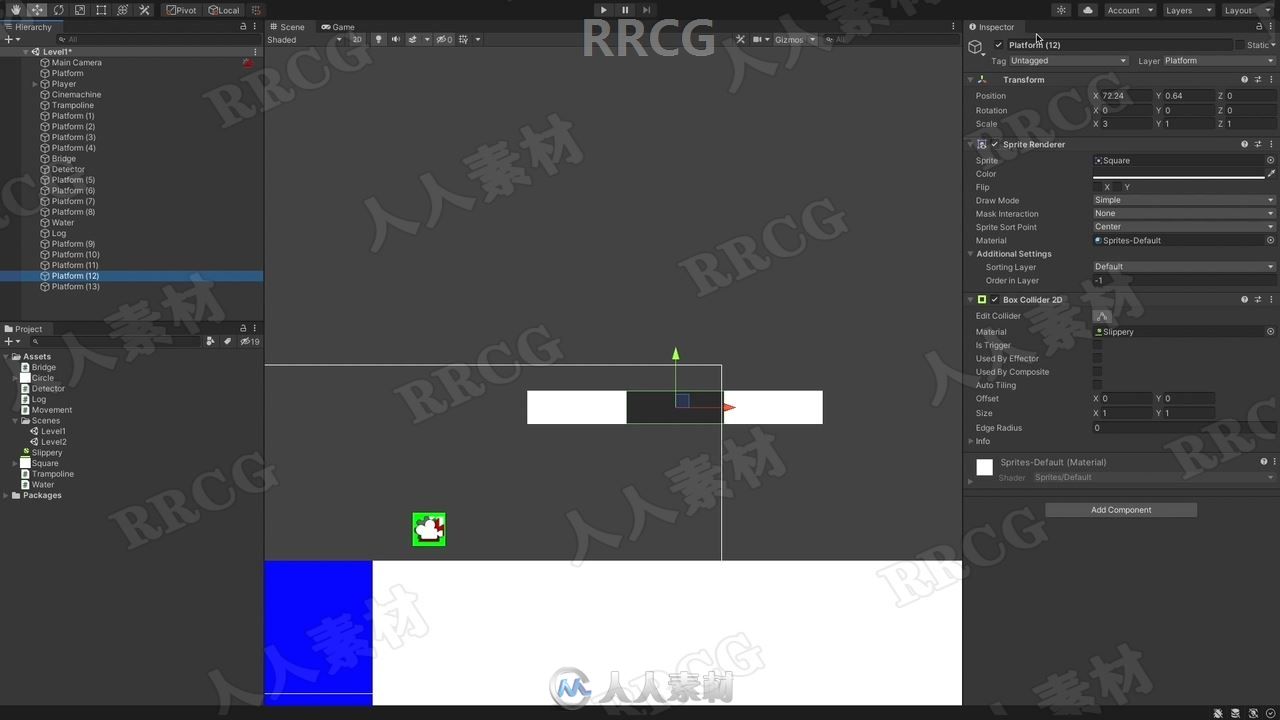The width and height of the screenshot is (1280, 720).
Task: Open Sprite Renderer preset settings
Action: tap(1258, 144)
